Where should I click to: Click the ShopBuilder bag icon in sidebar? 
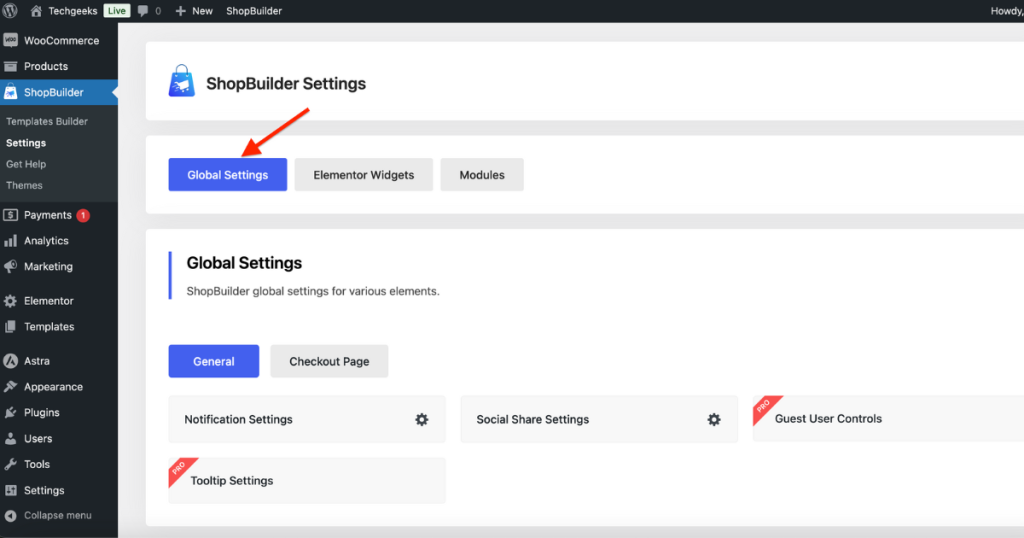pos(10,92)
